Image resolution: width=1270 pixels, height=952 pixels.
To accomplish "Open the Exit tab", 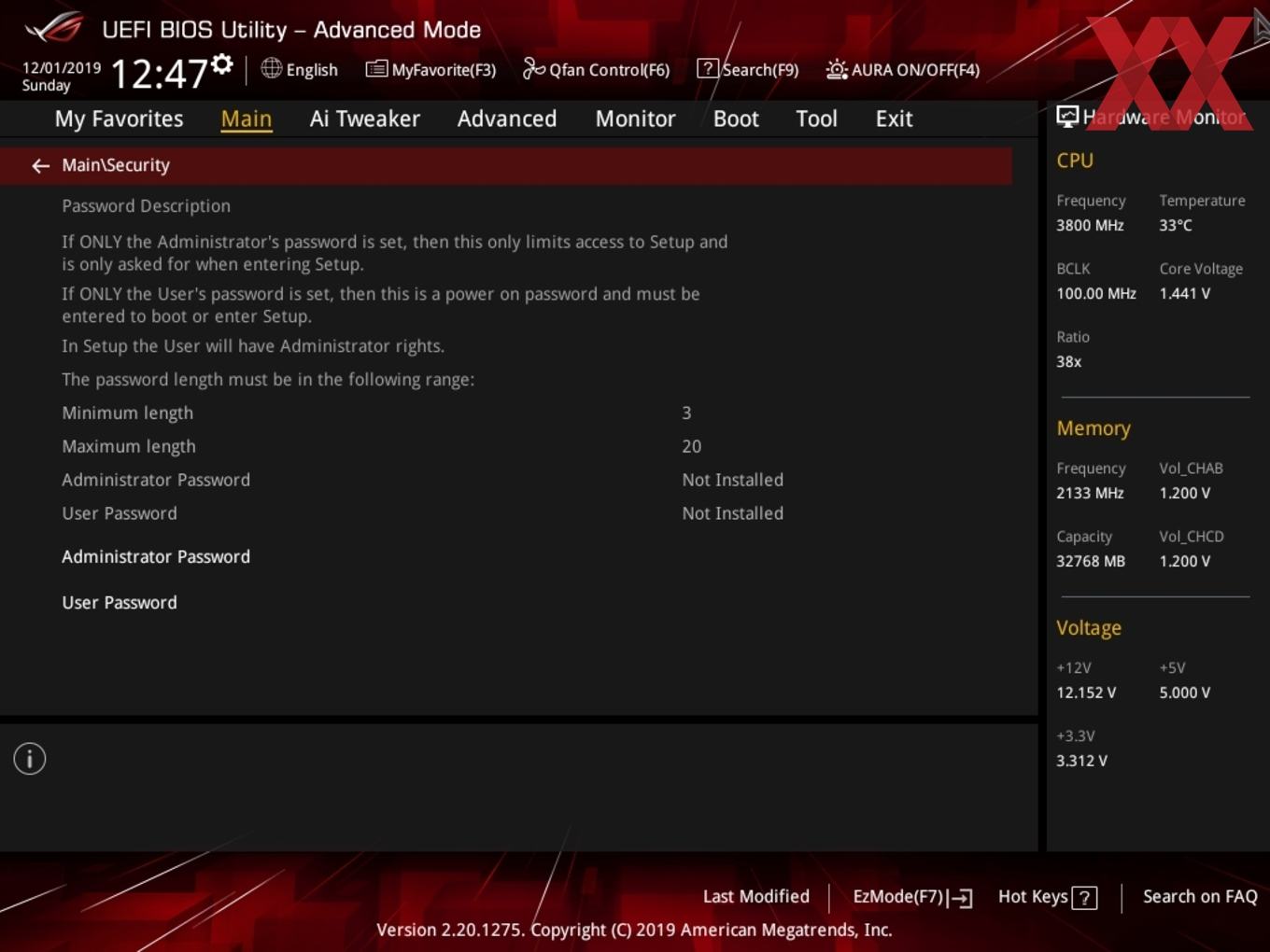I will pyautogui.click(x=894, y=119).
